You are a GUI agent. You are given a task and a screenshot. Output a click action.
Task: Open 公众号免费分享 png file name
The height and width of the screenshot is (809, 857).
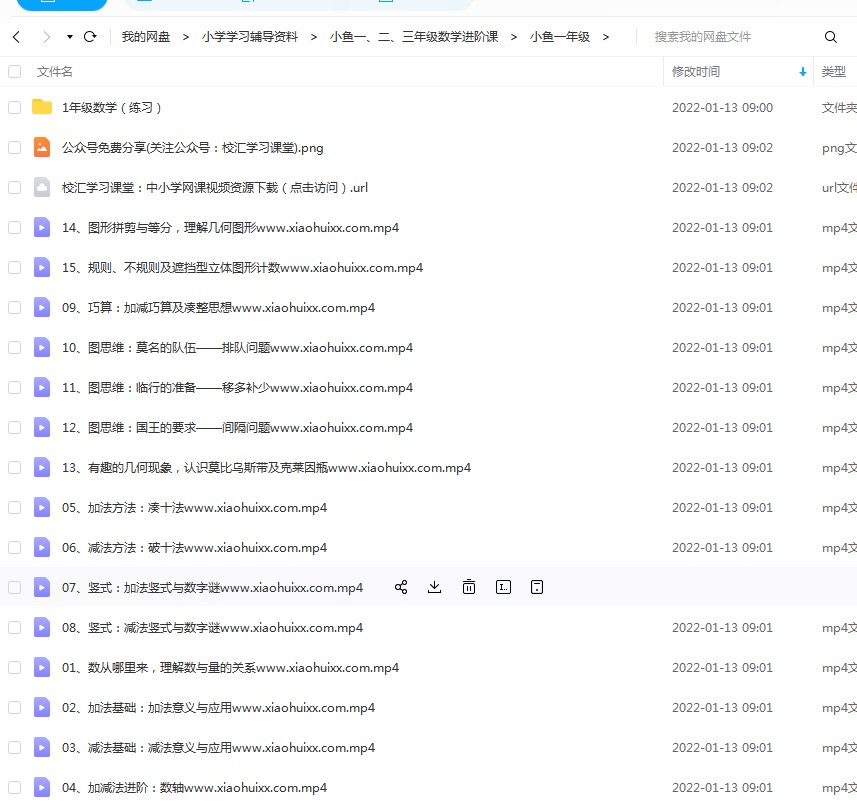tap(192, 148)
